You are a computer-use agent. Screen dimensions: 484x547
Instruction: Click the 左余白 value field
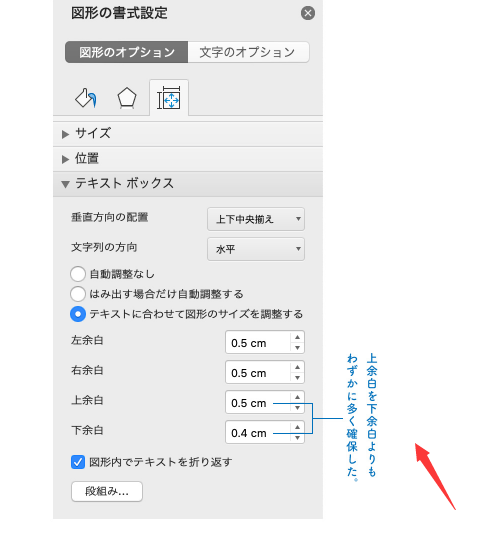tap(258, 342)
